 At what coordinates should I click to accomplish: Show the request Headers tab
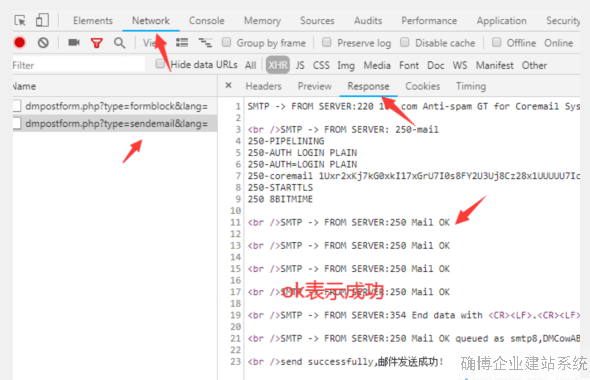click(263, 86)
